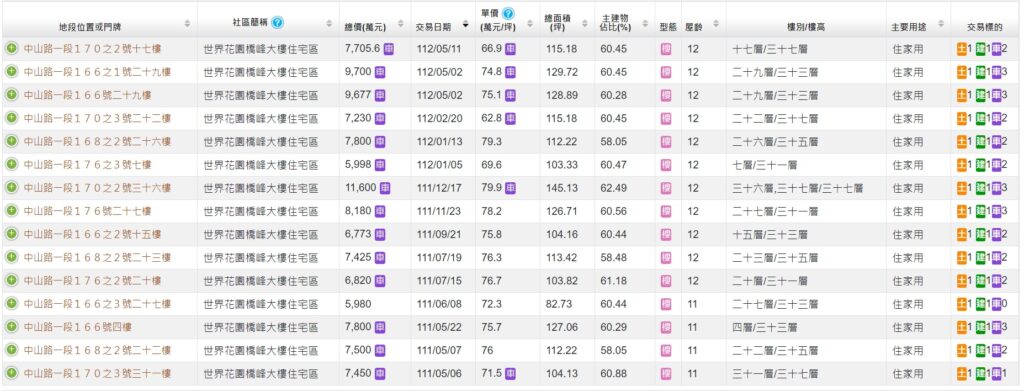The image size is (1024, 391).
Task: Sort the table by 地段位置或門牌 column
Action: tap(187, 23)
